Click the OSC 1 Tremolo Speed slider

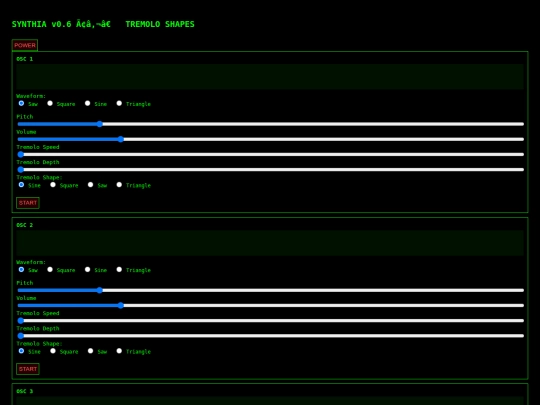(x=270, y=154)
